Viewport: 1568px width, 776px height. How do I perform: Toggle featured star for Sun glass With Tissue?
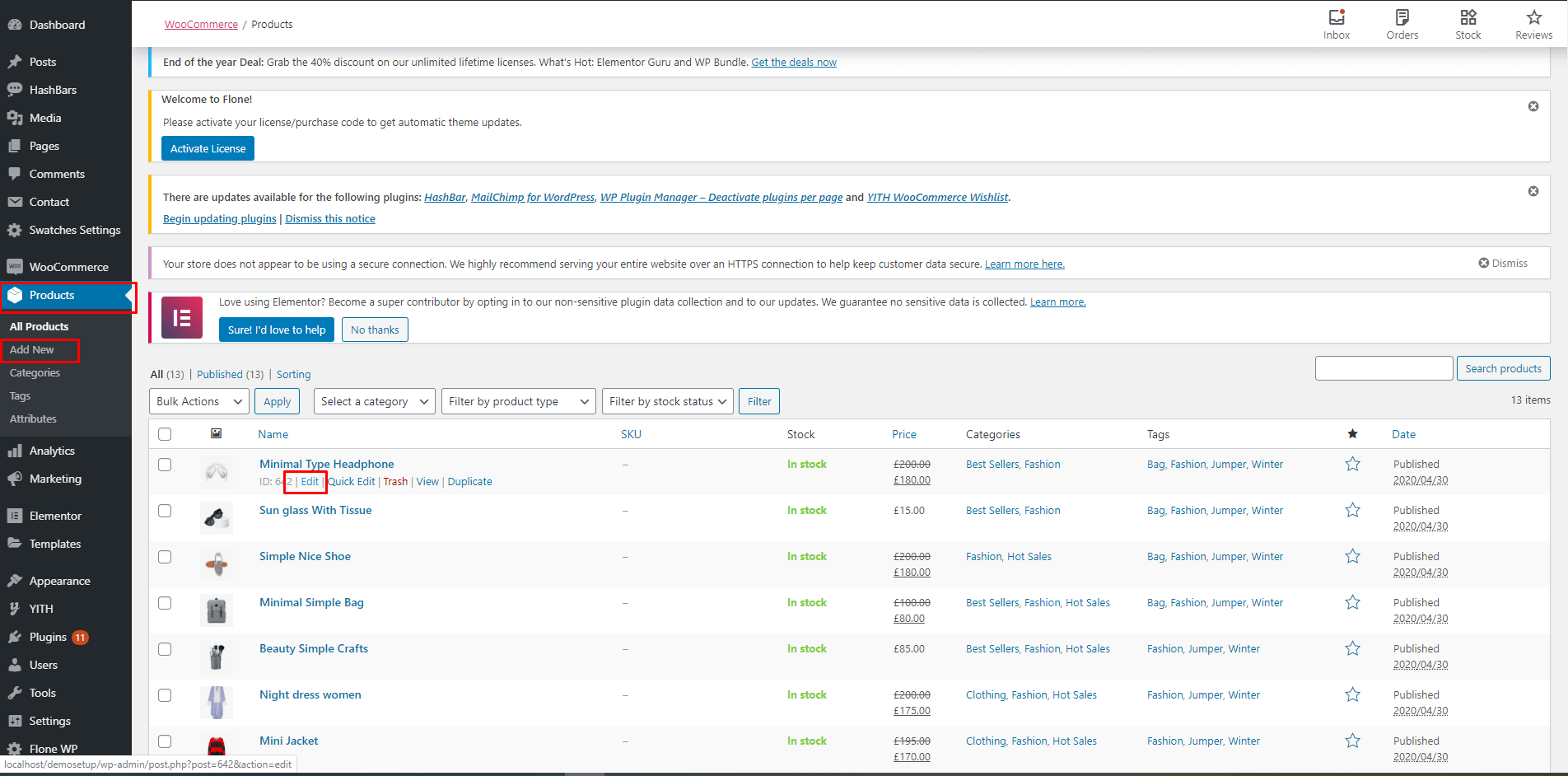(1352, 510)
